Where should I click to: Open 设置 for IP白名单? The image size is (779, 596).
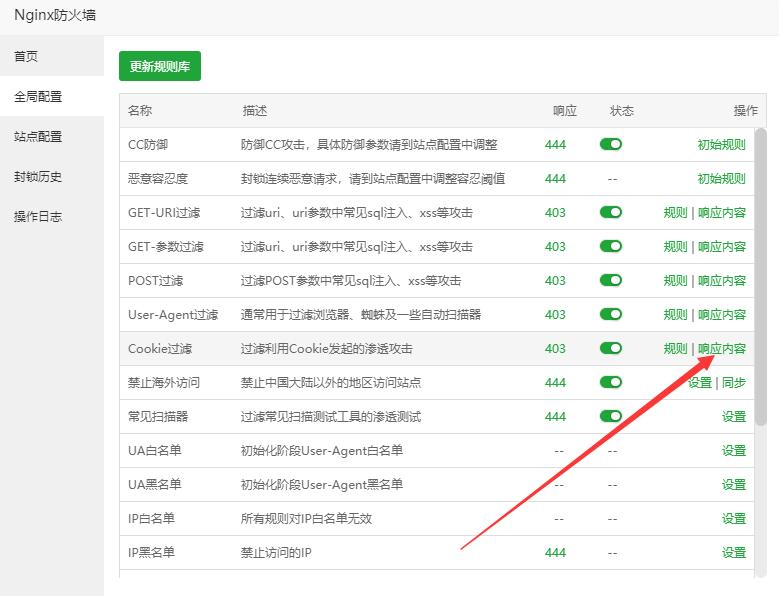coord(734,519)
